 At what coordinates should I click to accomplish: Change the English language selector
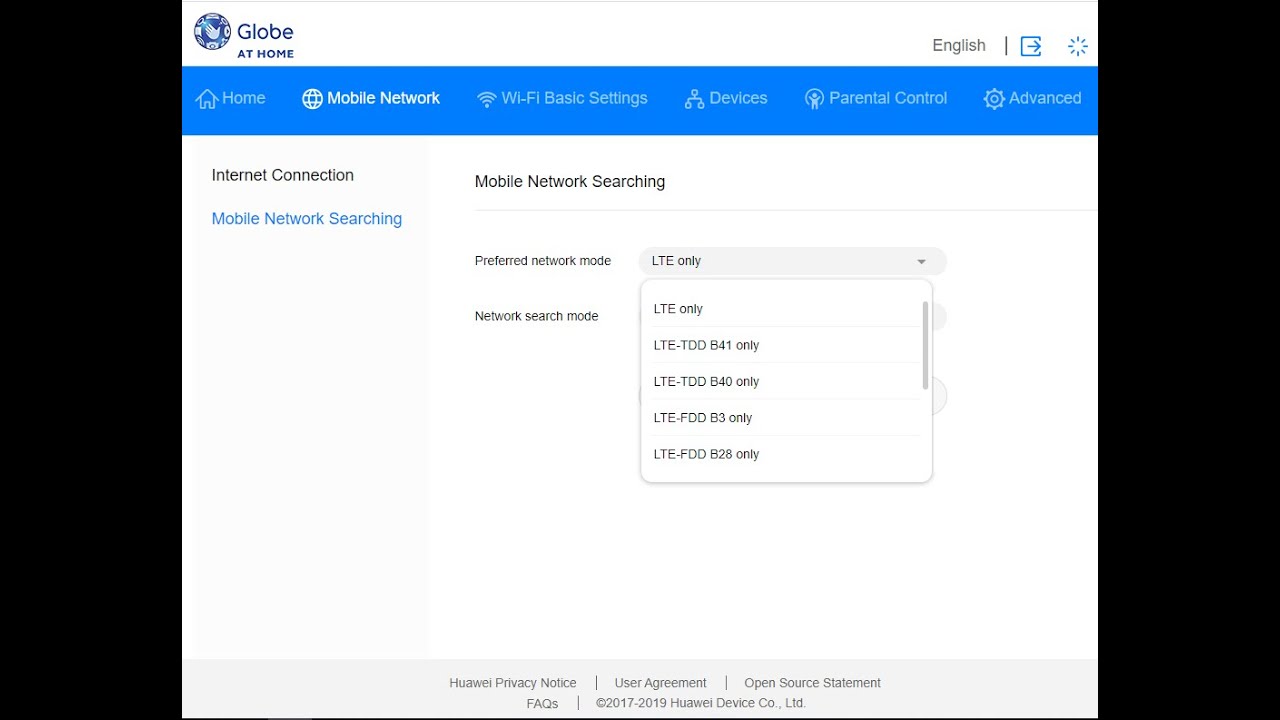pos(959,46)
